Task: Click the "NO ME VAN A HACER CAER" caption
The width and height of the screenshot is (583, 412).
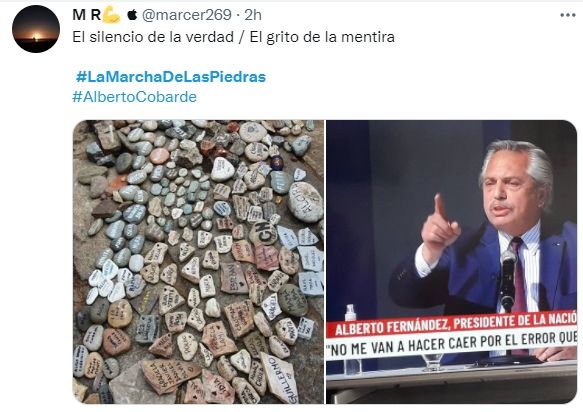Action: [x=452, y=344]
